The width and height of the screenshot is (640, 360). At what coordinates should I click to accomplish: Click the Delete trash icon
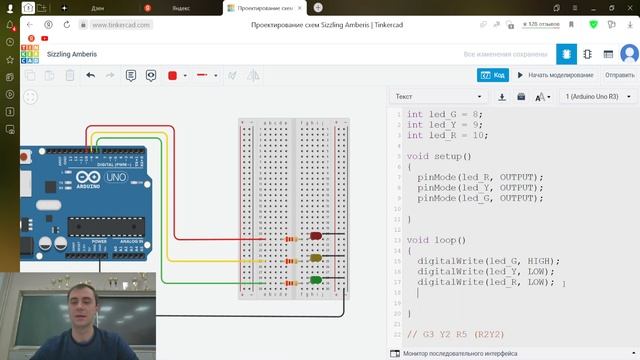(x=70, y=76)
